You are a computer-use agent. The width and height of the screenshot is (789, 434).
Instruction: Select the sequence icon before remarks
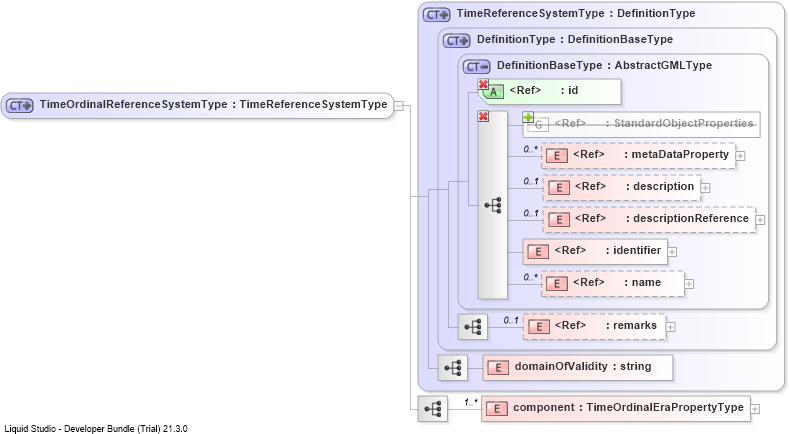(472, 327)
